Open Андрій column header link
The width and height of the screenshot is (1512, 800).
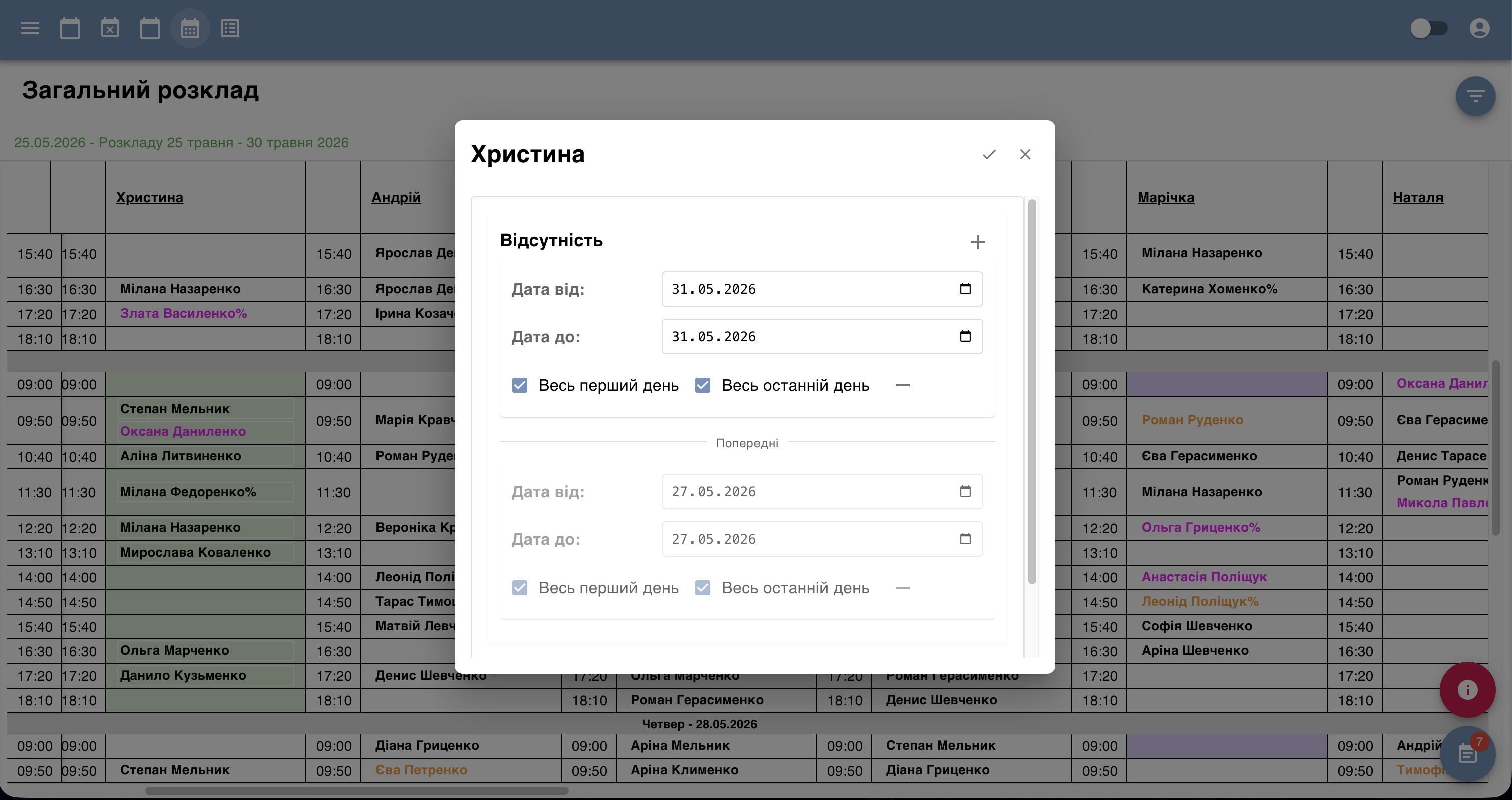(396, 198)
